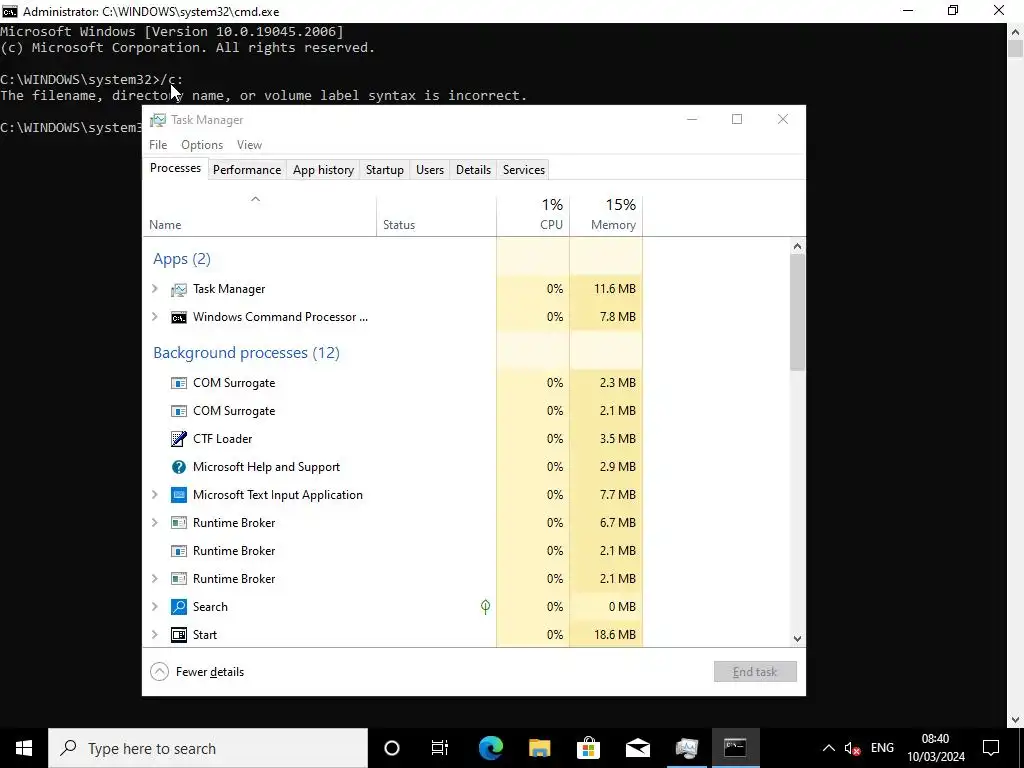The height and width of the screenshot is (768, 1024).
Task: Expand the Task Manager process row
Action: click(x=155, y=289)
